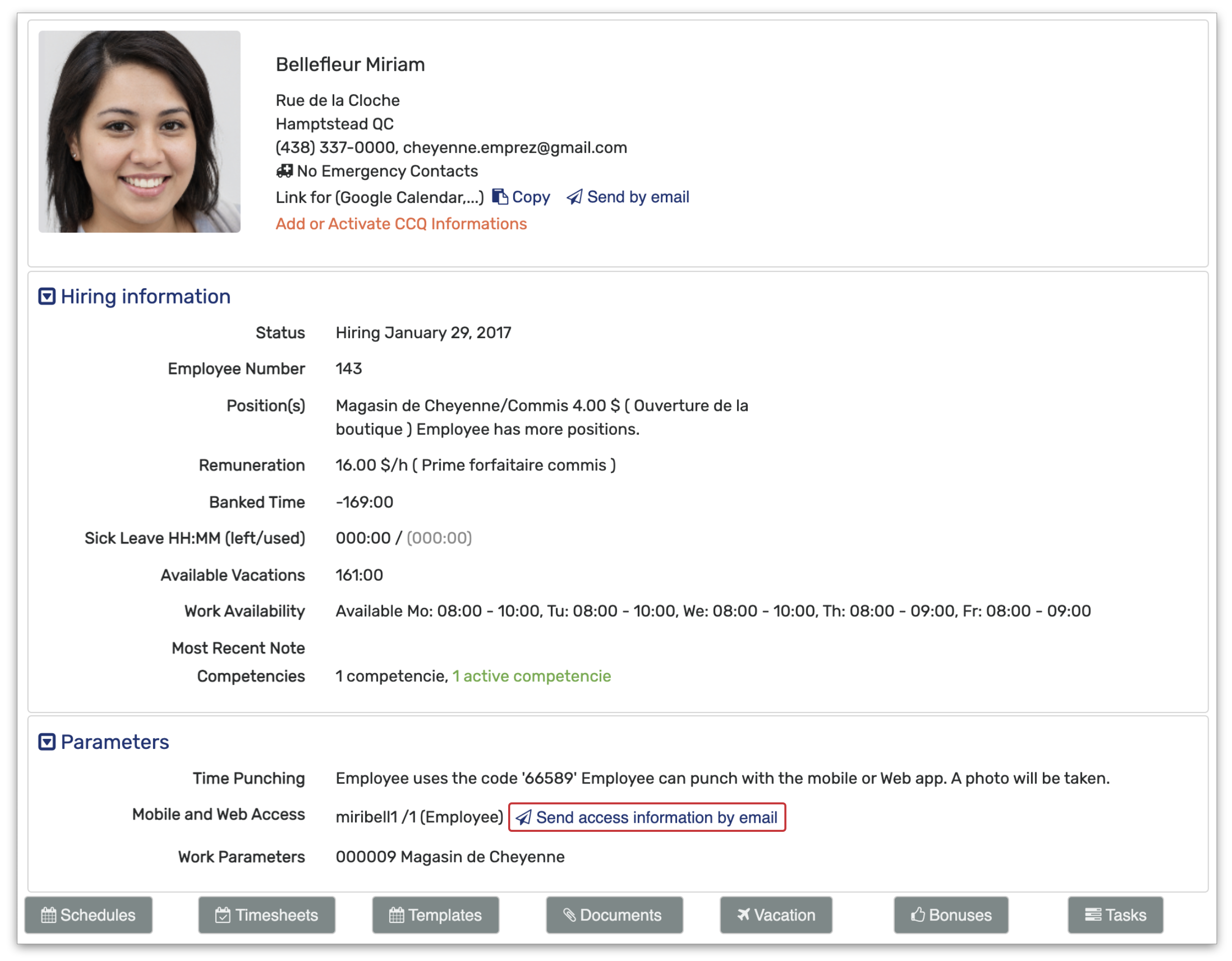Open the Timesheets page
The height and width of the screenshot is (961, 1232).
pyautogui.click(x=267, y=915)
